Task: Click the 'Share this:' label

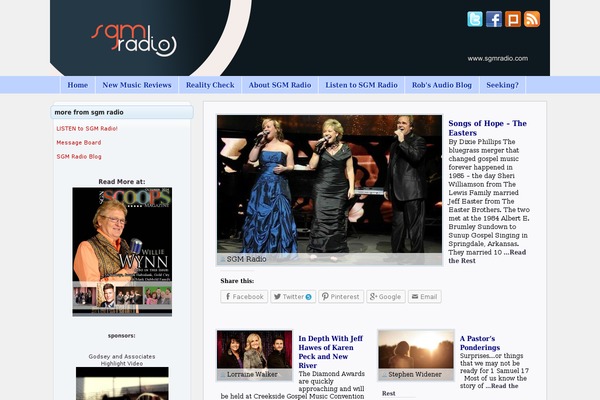Action: coord(237,281)
